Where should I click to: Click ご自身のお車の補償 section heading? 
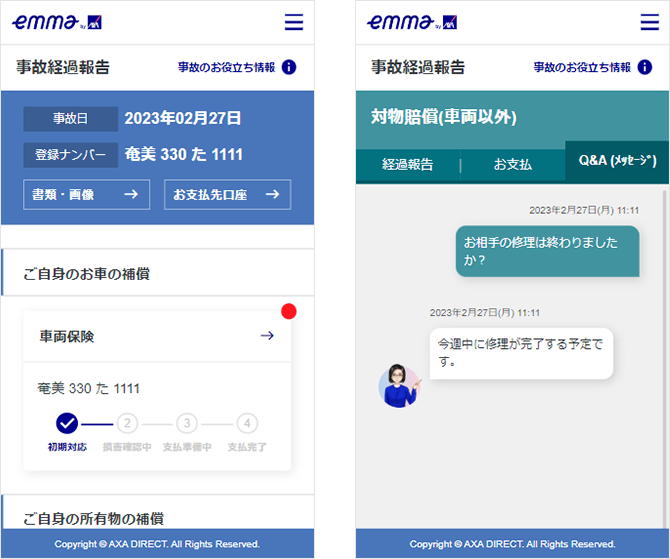(86, 274)
